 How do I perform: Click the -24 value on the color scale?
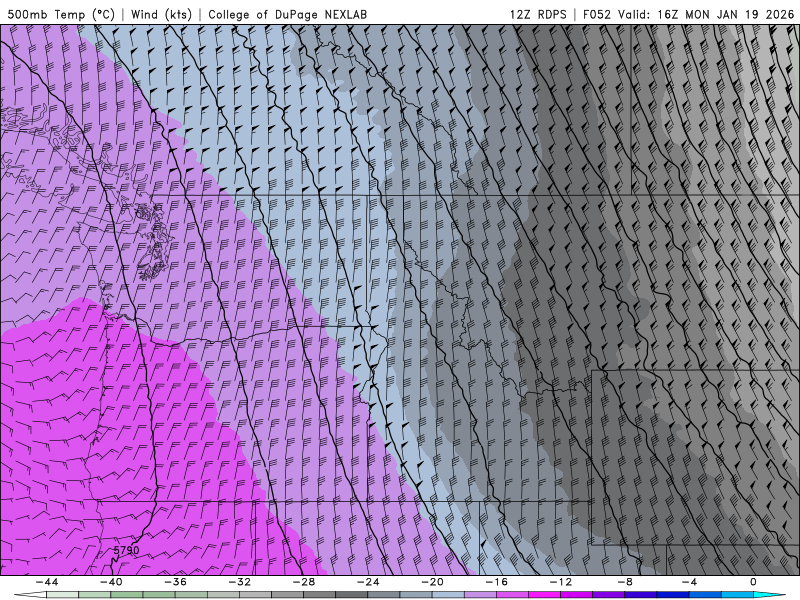pyautogui.click(x=368, y=582)
